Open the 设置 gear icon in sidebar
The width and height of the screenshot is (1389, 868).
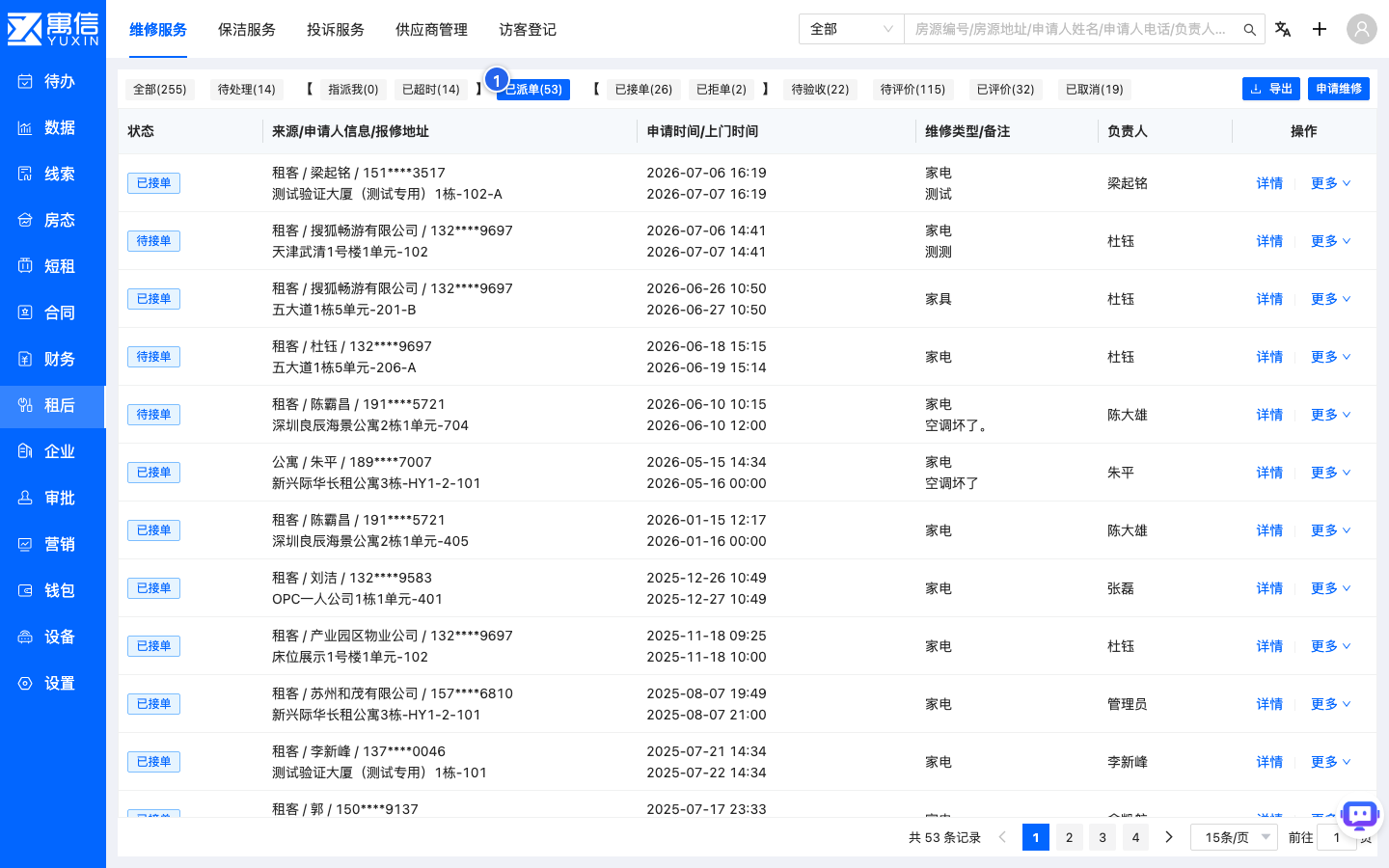pyautogui.click(x=25, y=683)
